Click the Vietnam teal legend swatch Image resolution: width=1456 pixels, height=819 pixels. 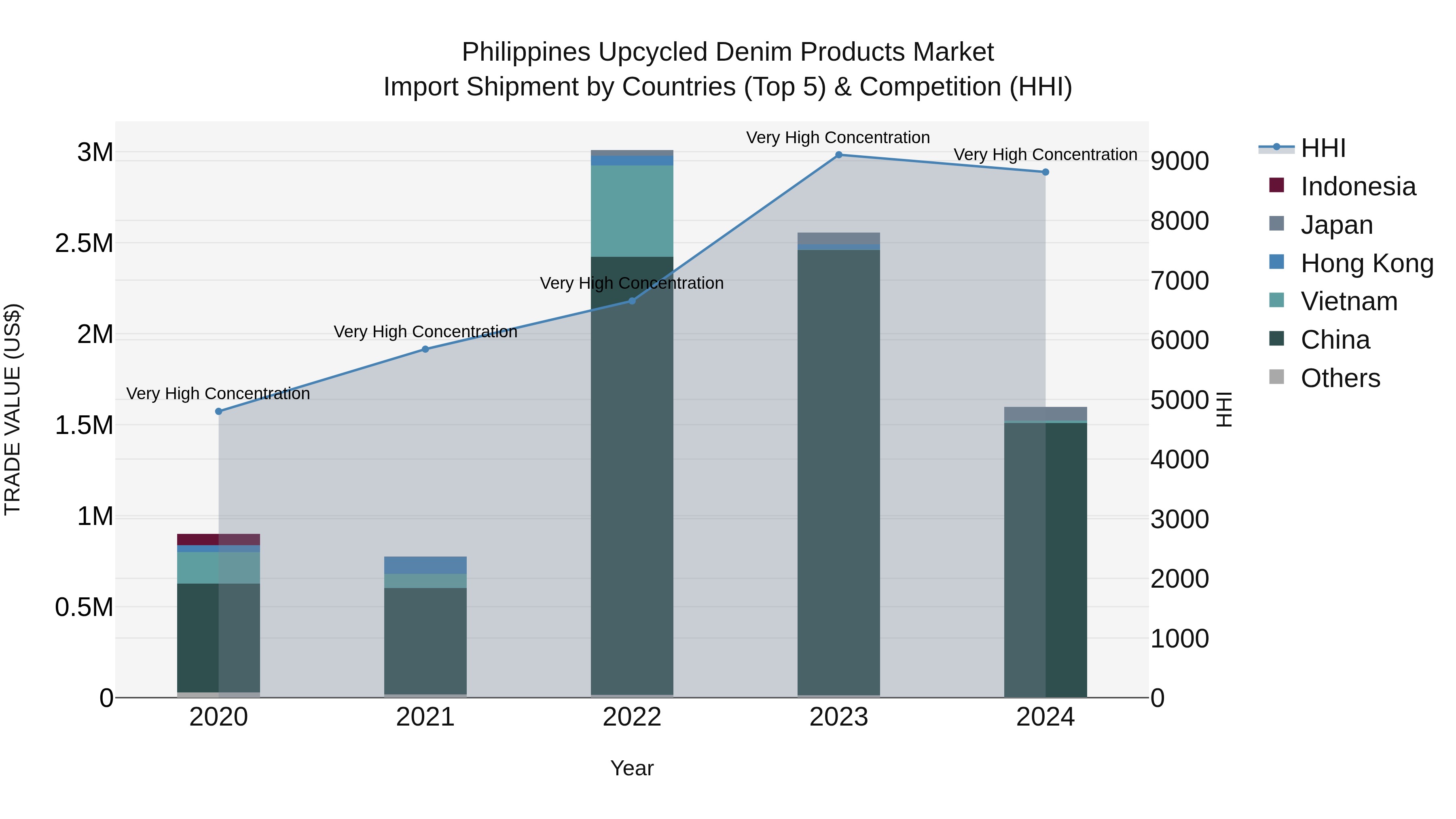(1276, 300)
